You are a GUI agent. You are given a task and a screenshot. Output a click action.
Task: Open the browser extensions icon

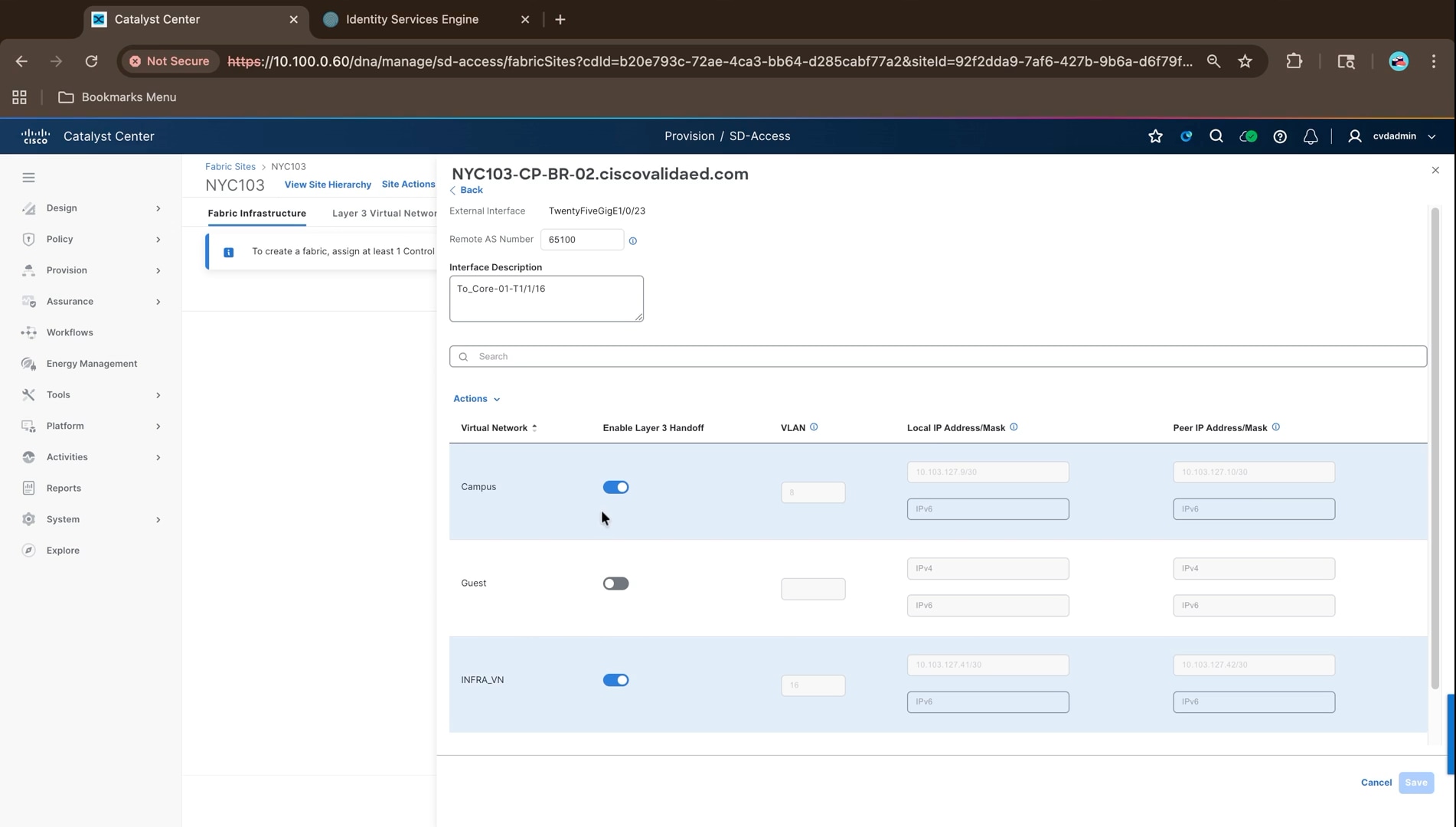click(x=1294, y=61)
